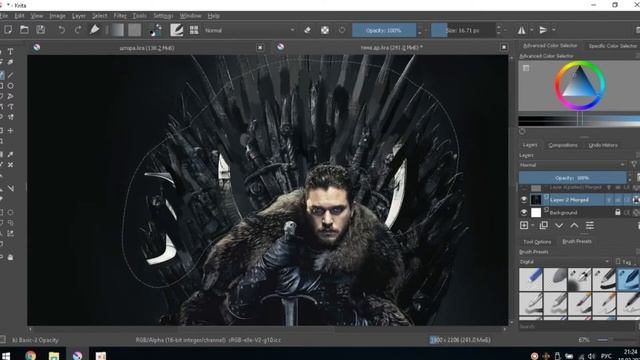Switch to Advanced Color Selector tab
The width and height of the screenshot is (640, 360).
point(550,46)
